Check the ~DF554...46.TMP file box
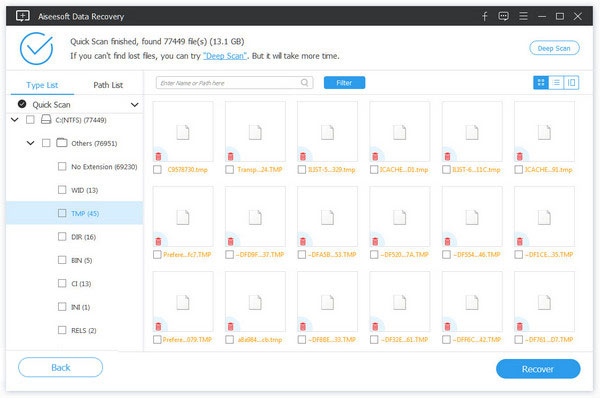Viewport: 600px width, 398px height. (x=447, y=254)
